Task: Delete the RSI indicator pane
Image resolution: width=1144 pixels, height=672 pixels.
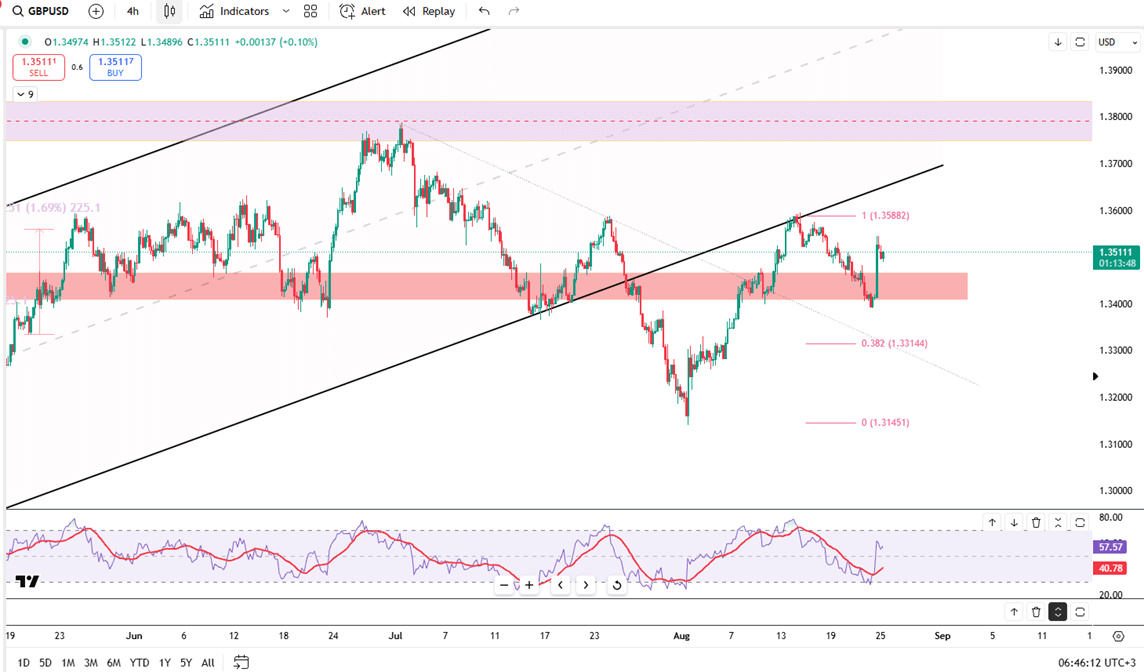Action: (1036, 522)
